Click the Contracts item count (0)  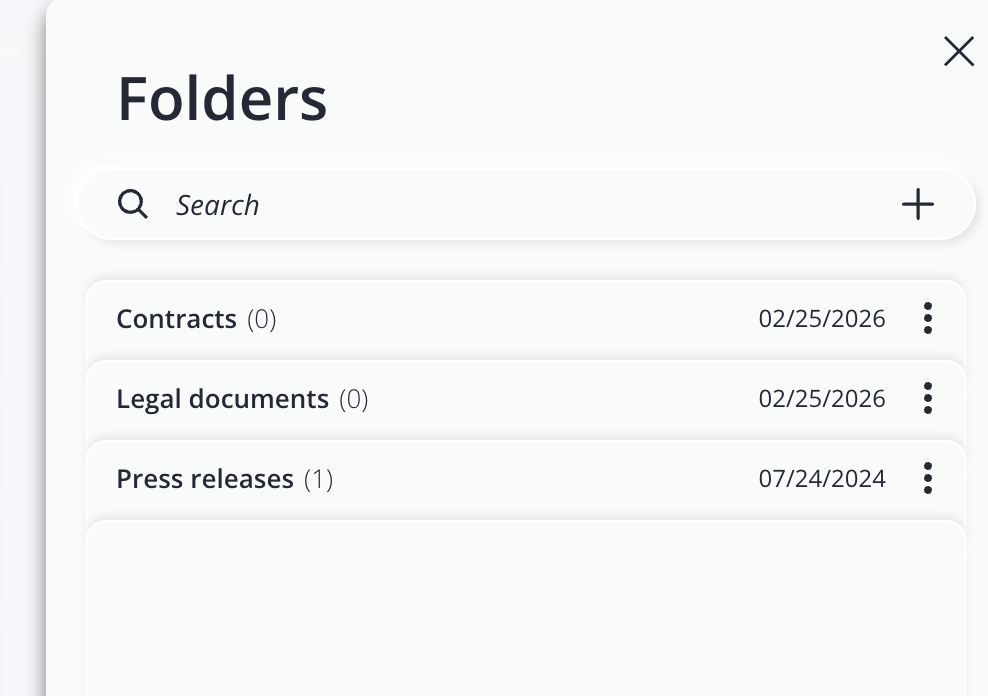point(262,319)
